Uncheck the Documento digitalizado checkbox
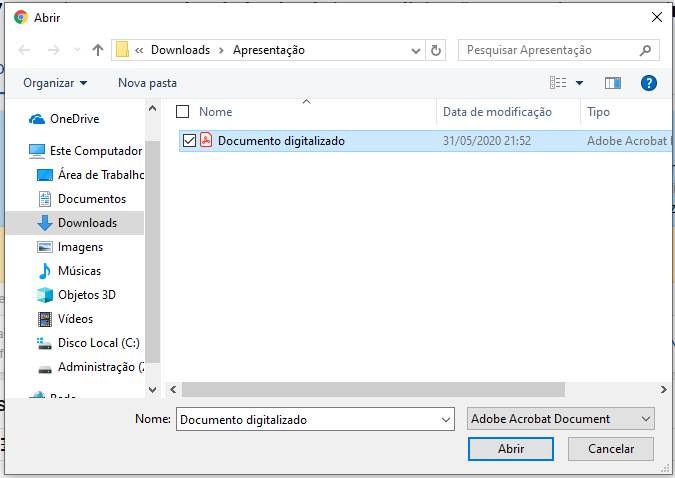Viewport: 675px width, 478px height. click(x=189, y=141)
